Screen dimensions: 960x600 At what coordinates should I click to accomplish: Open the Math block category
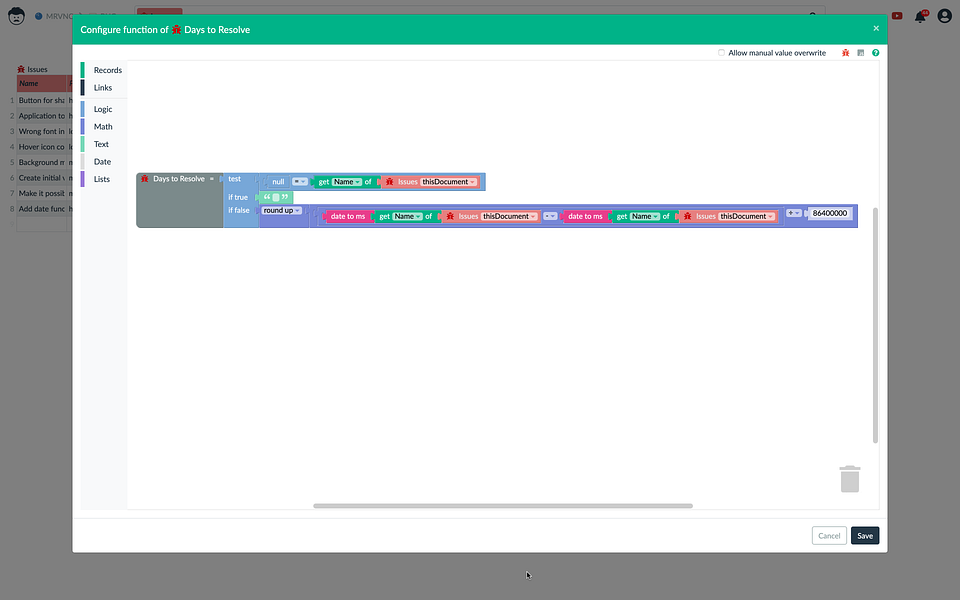pos(104,127)
